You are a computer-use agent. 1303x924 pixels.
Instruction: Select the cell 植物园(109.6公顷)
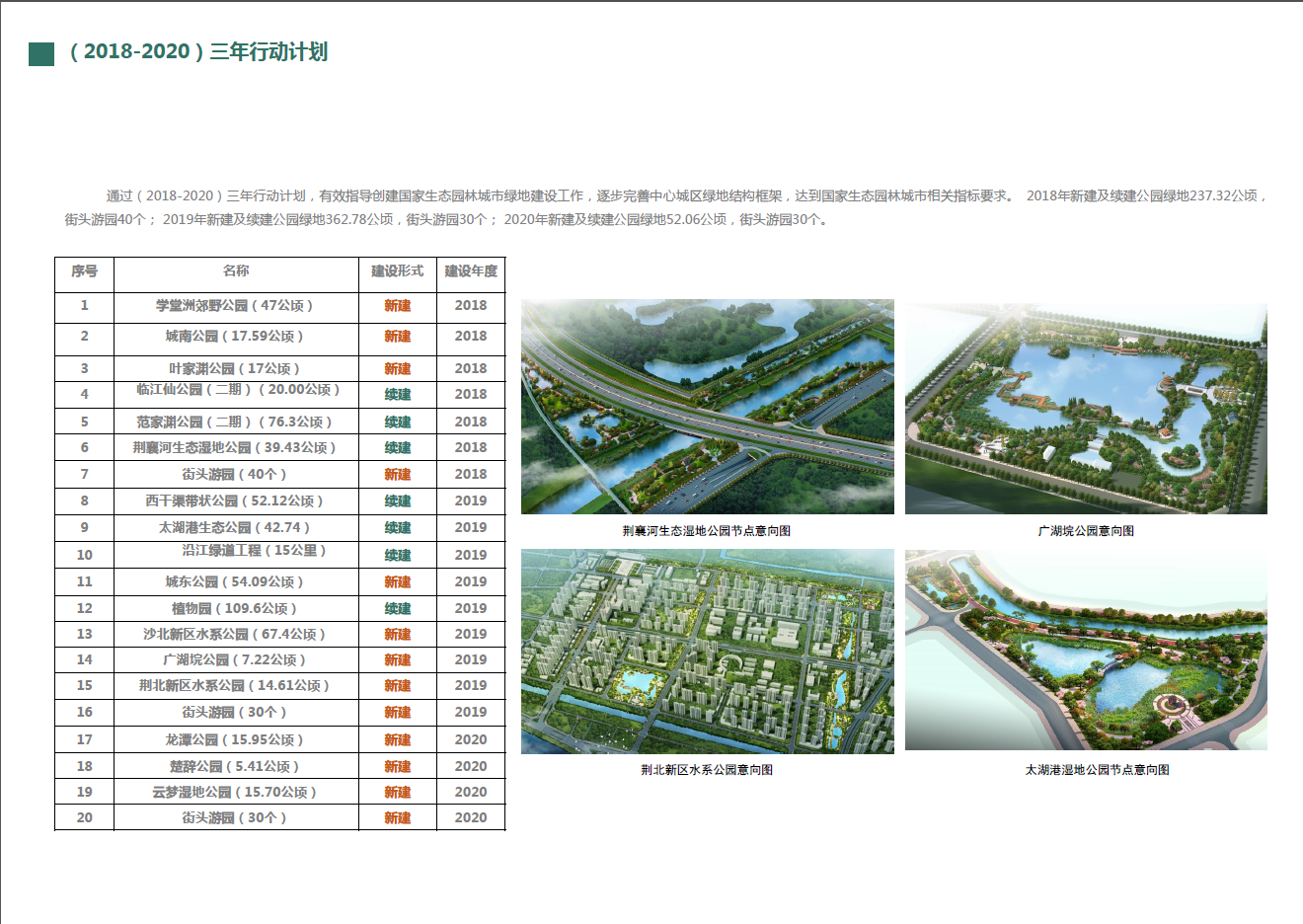(235, 609)
